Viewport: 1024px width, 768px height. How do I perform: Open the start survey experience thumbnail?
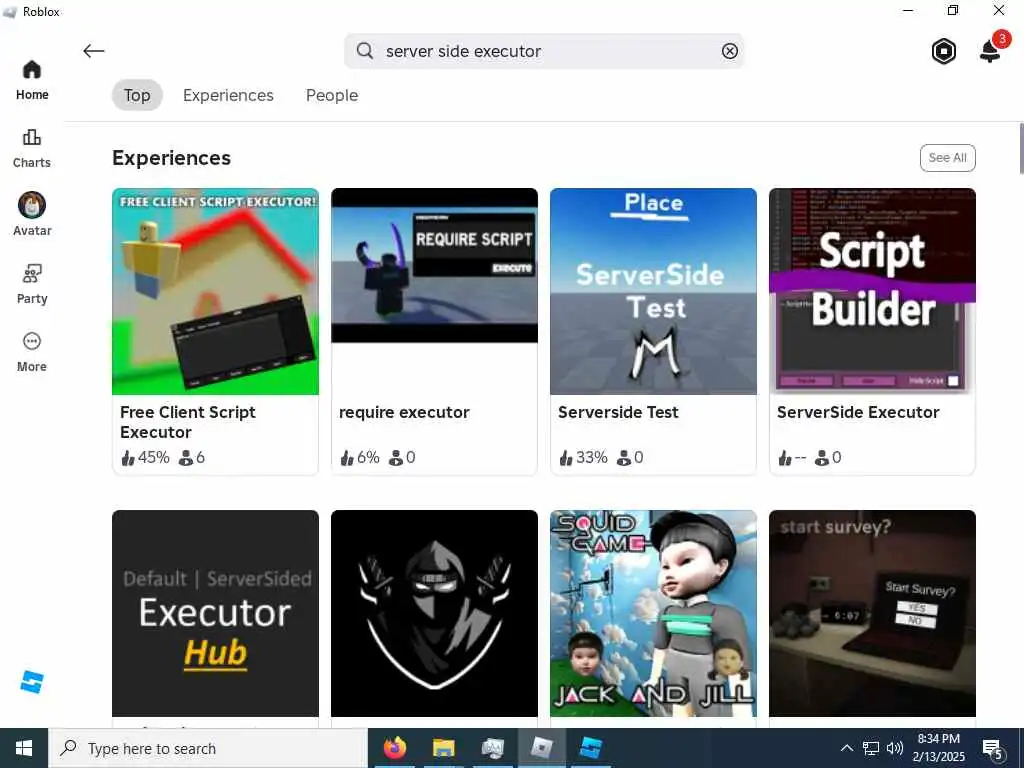(872, 613)
